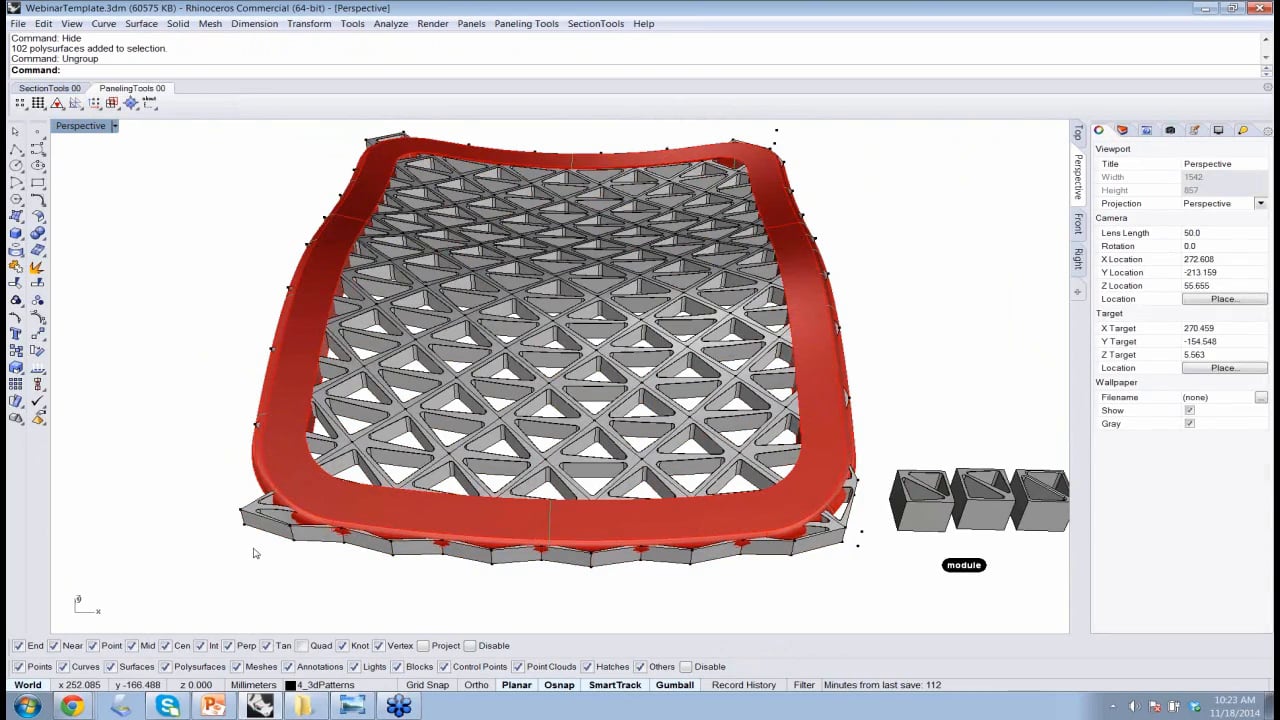Viewport: 1280px width, 720px height.
Task: Browse wallpaper filename with ellipsis button
Action: tap(1261, 398)
